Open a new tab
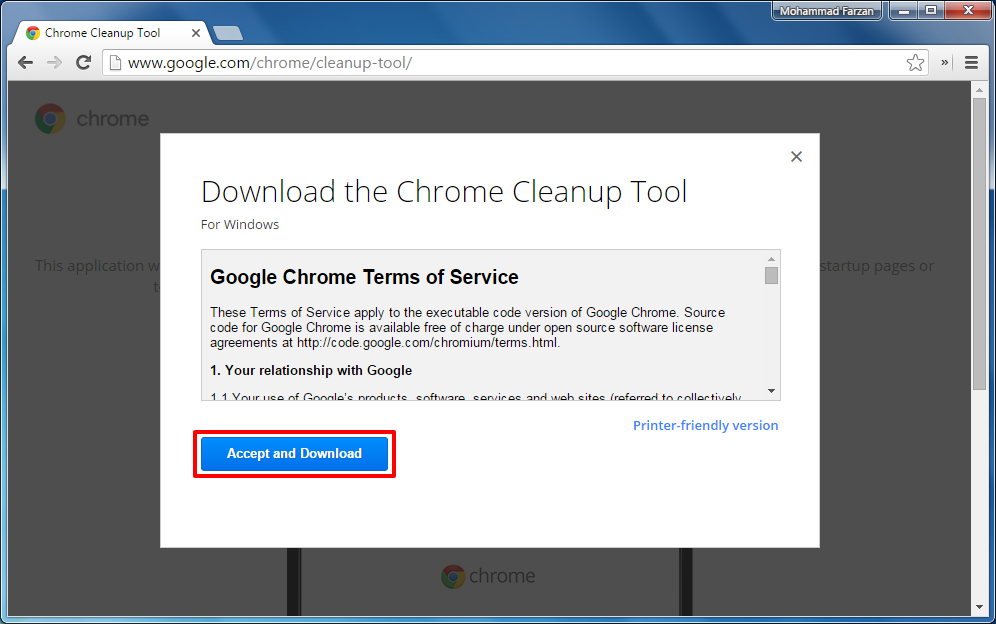The width and height of the screenshot is (996, 624). (x=227, y=33)
